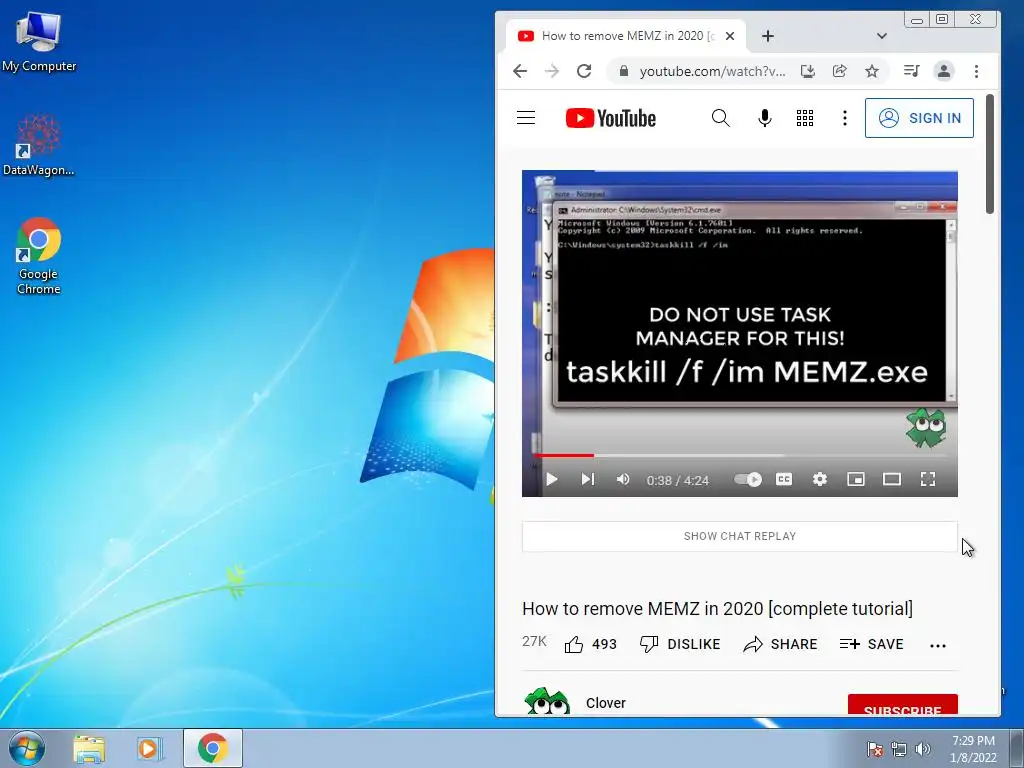Viewport: 1024px width, 768px height.
Task: Click the page vertical scrollbar thumb
Action: 989,154
